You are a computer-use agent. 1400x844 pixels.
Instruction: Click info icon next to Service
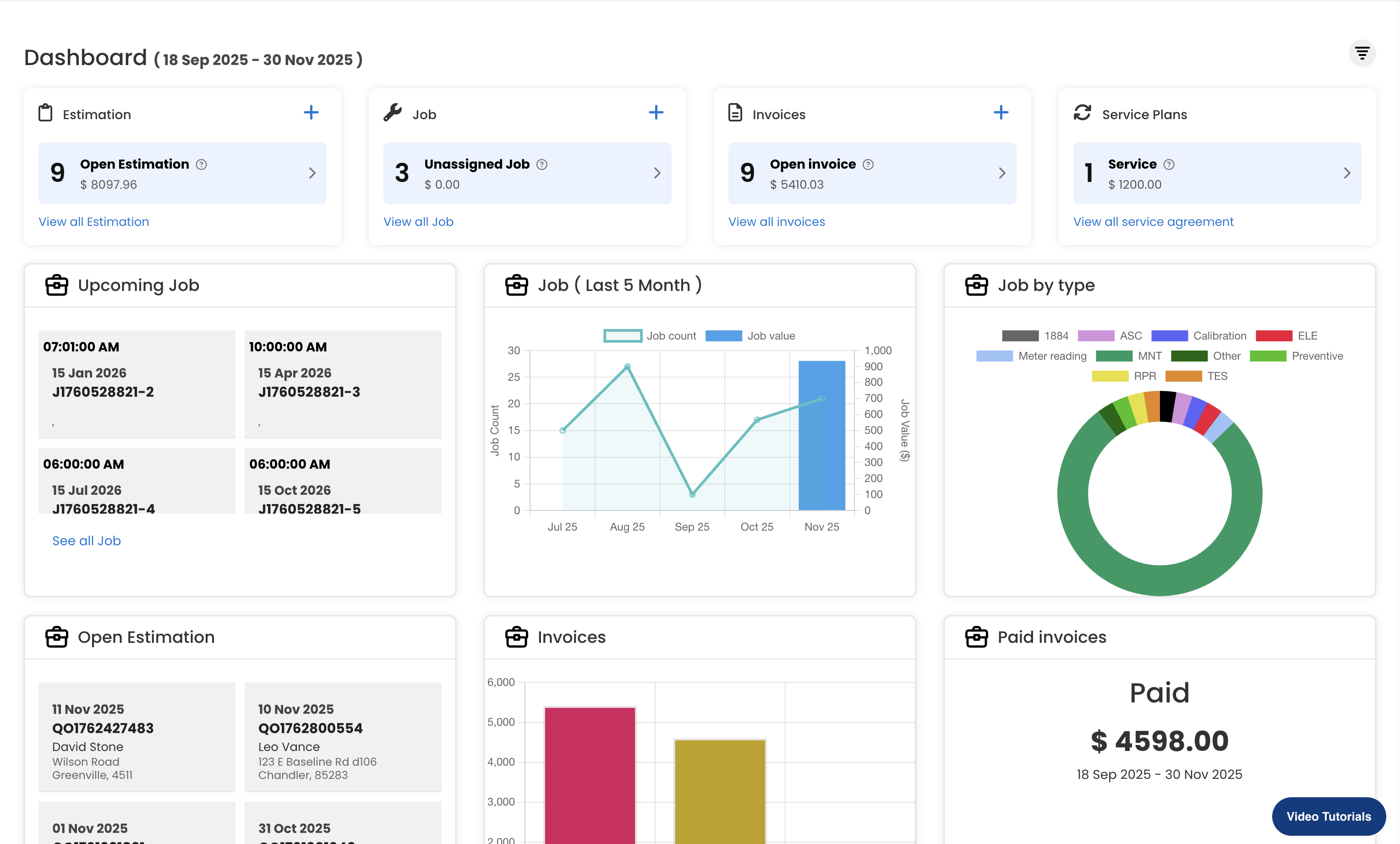[x=1168, y=164]
